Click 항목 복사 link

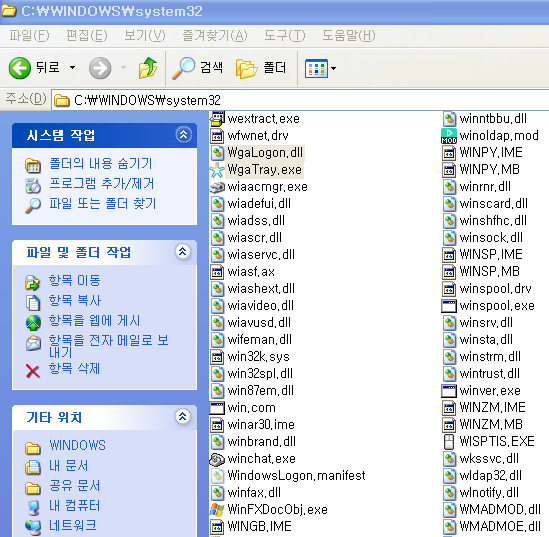[x=75, y=300]
